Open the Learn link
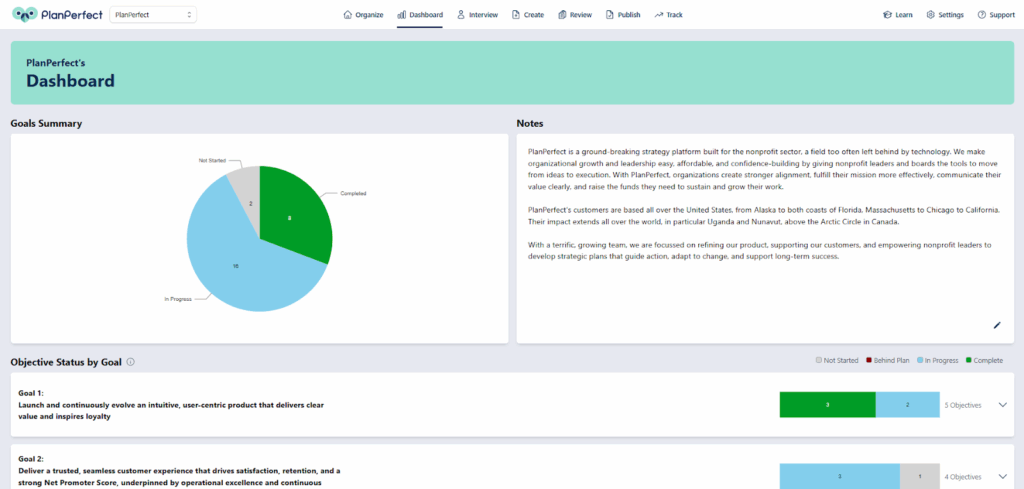 [x=897, y=14]
